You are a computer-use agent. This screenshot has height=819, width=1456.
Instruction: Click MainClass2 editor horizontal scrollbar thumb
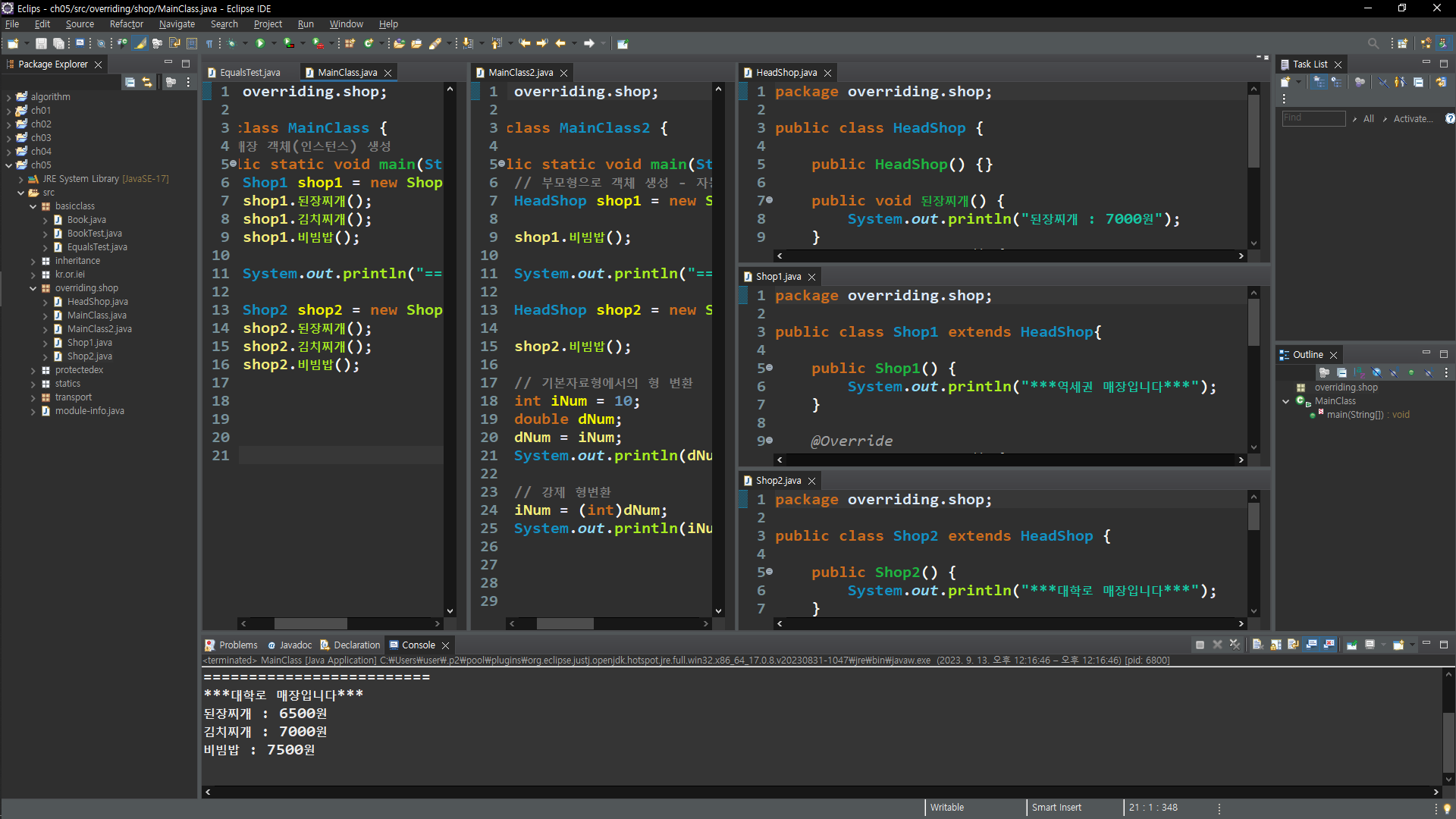565,623
